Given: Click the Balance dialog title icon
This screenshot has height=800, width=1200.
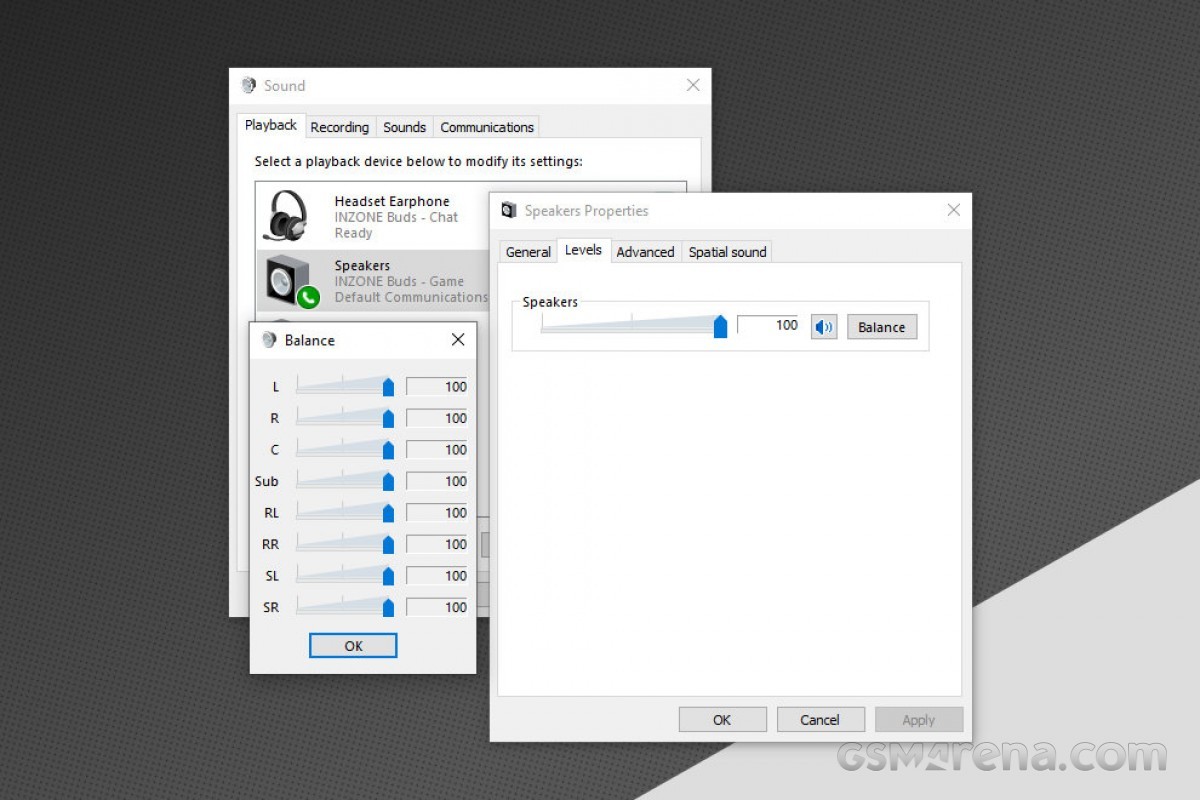Looking at the screenshot, I should tap(269, 340).
